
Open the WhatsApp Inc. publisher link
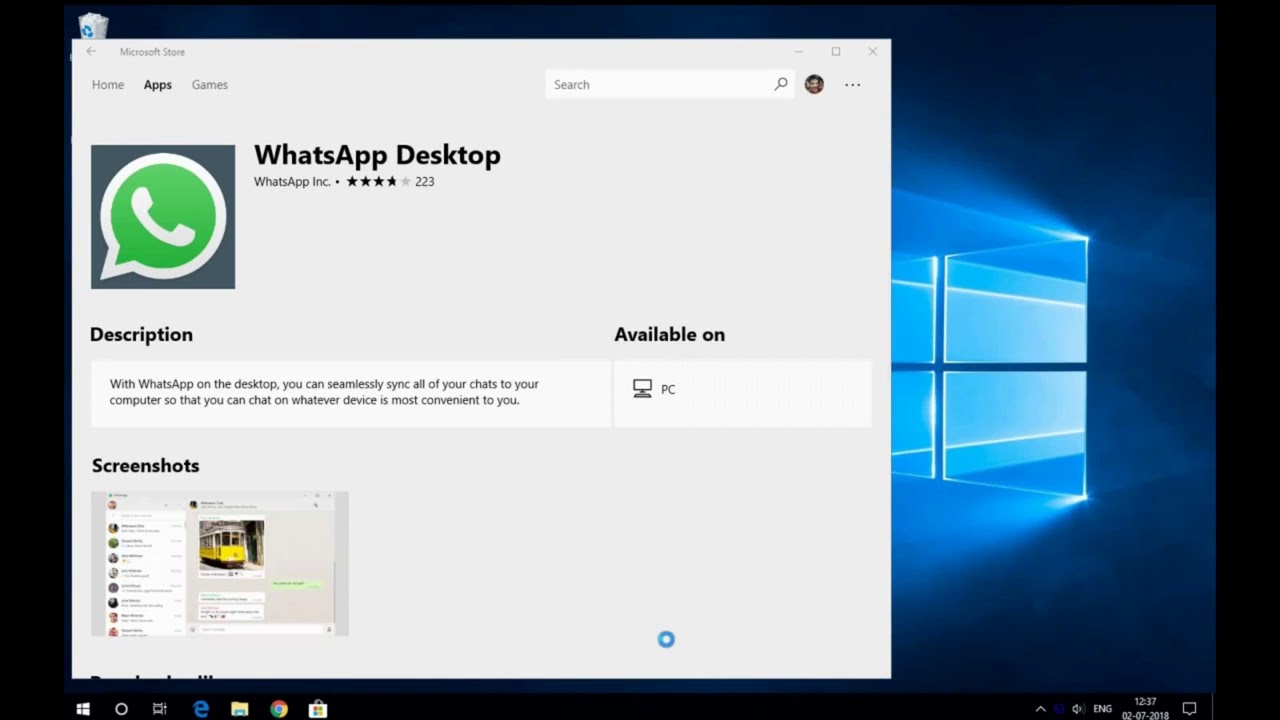[292, 182]
